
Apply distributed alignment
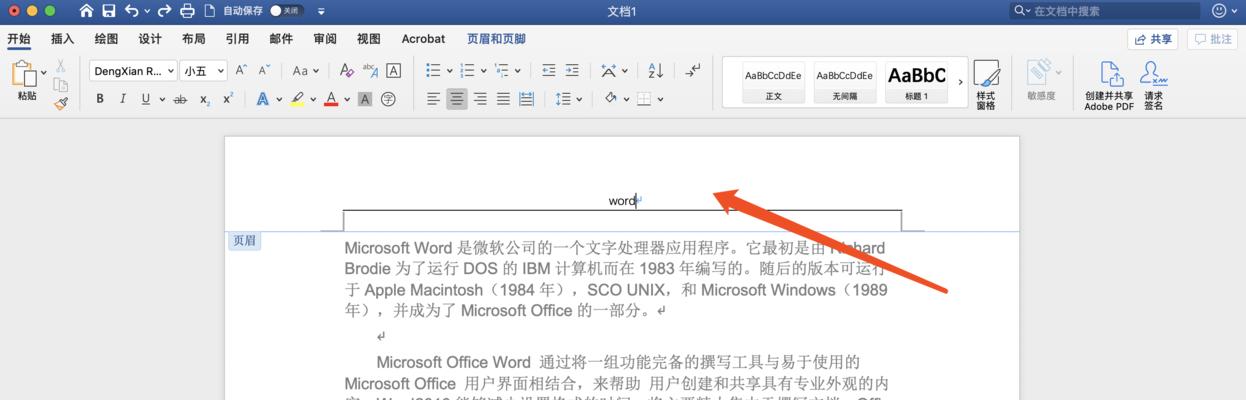[526, 99]
